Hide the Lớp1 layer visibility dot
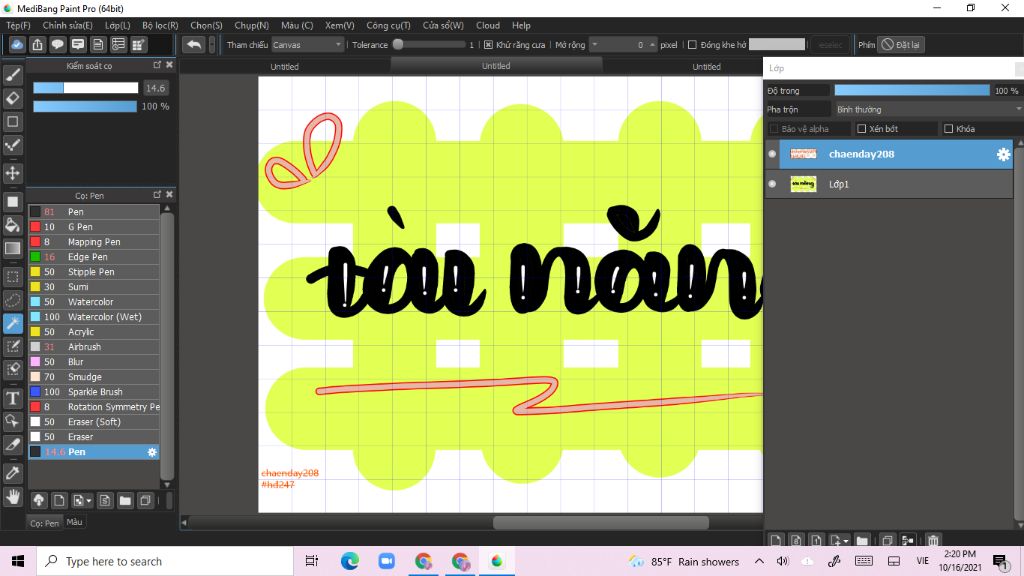This screenshot has height=576, width=1024. coord(772,184)
